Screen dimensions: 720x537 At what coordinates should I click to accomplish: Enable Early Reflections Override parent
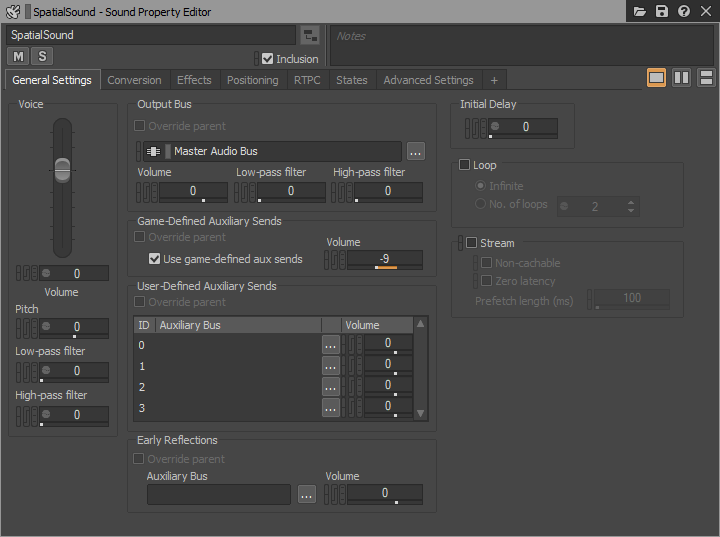(139, 458)
